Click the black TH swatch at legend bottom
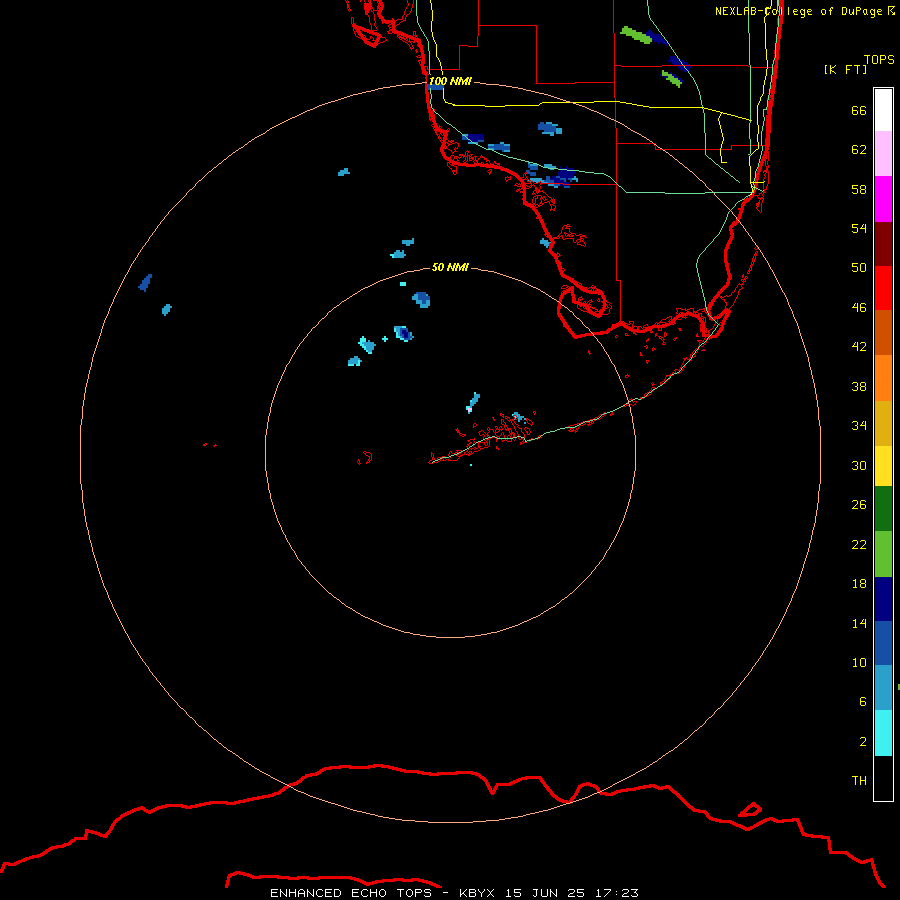This screenshot has height=900, width=900. 883,778
